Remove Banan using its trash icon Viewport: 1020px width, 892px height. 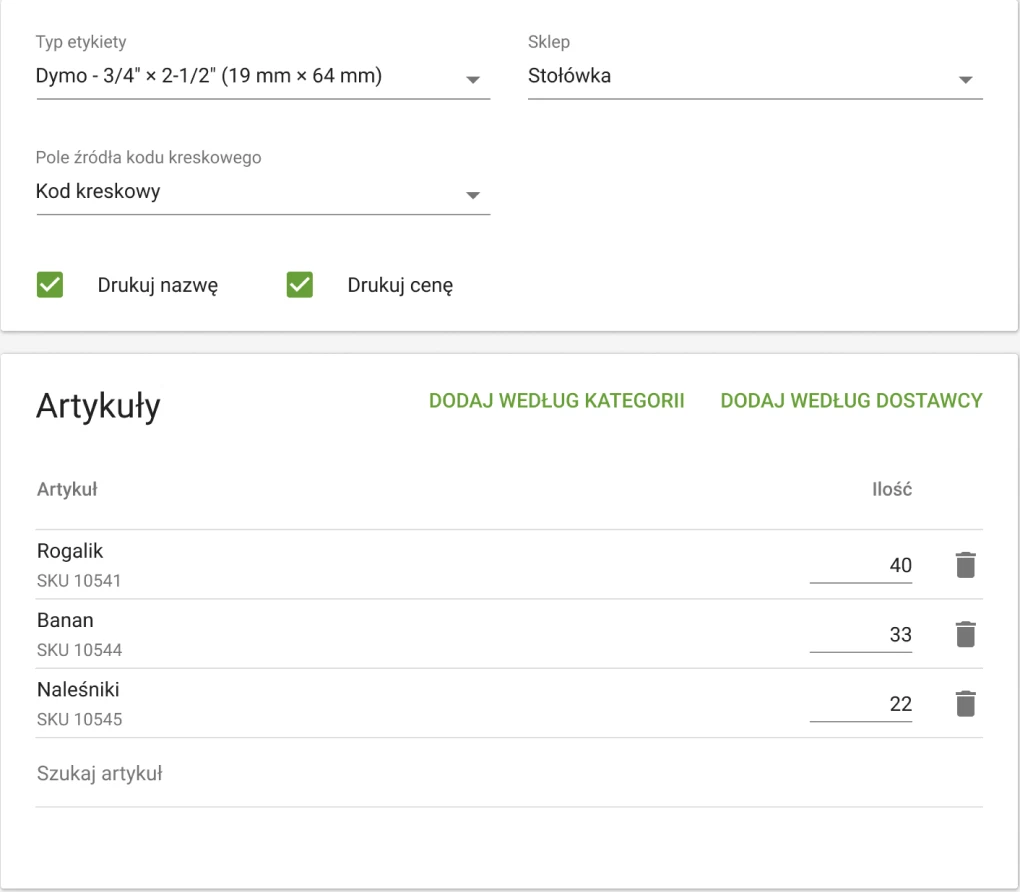click(964, 634)
